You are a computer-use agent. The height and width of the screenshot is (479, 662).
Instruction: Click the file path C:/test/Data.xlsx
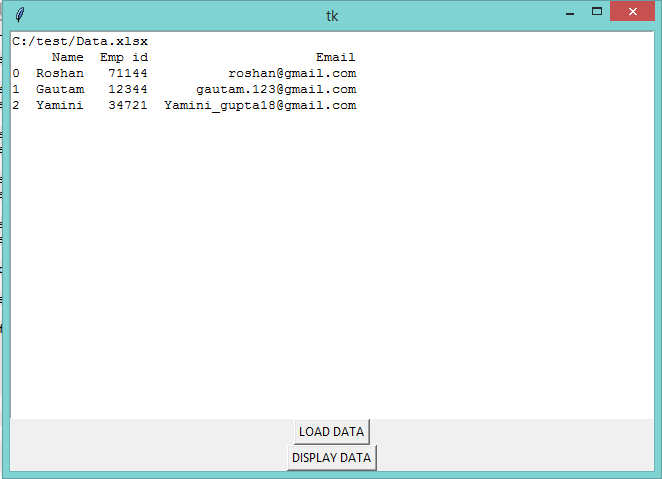point(80,41)
